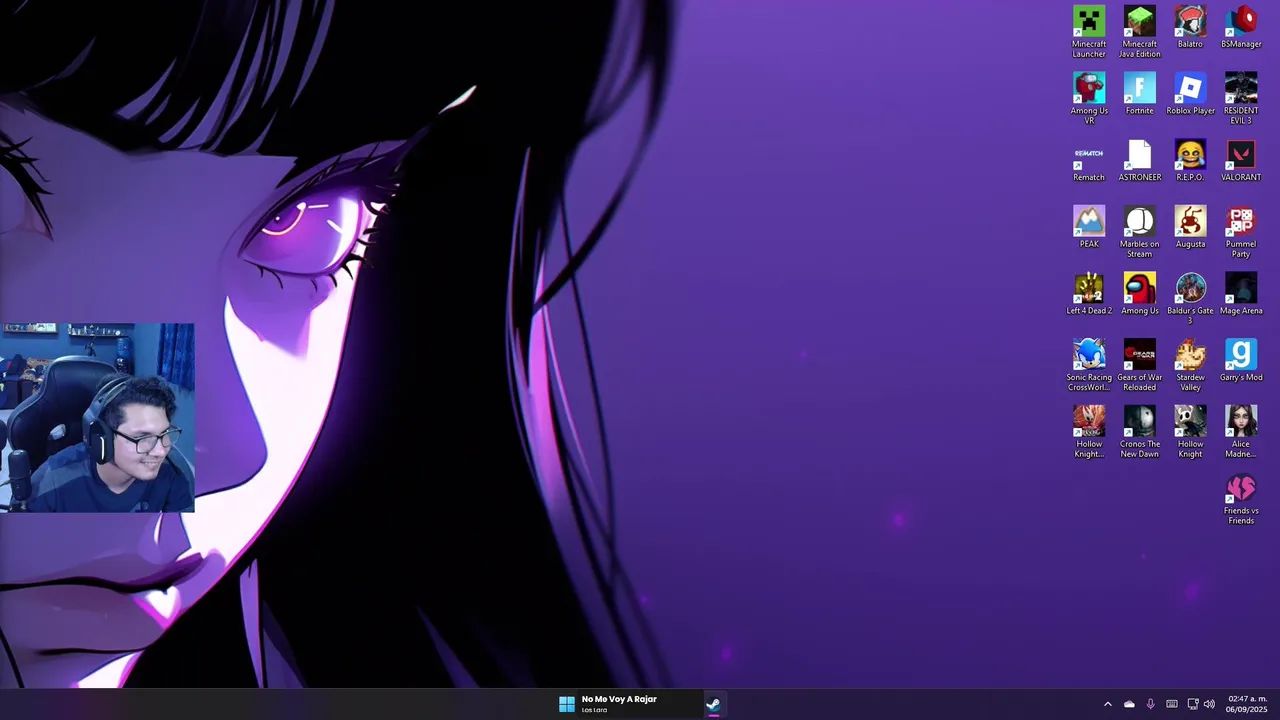Viewport: 1280px width, 720px height.
Task: Open network settings from the tray
Action: [1192, 704]
